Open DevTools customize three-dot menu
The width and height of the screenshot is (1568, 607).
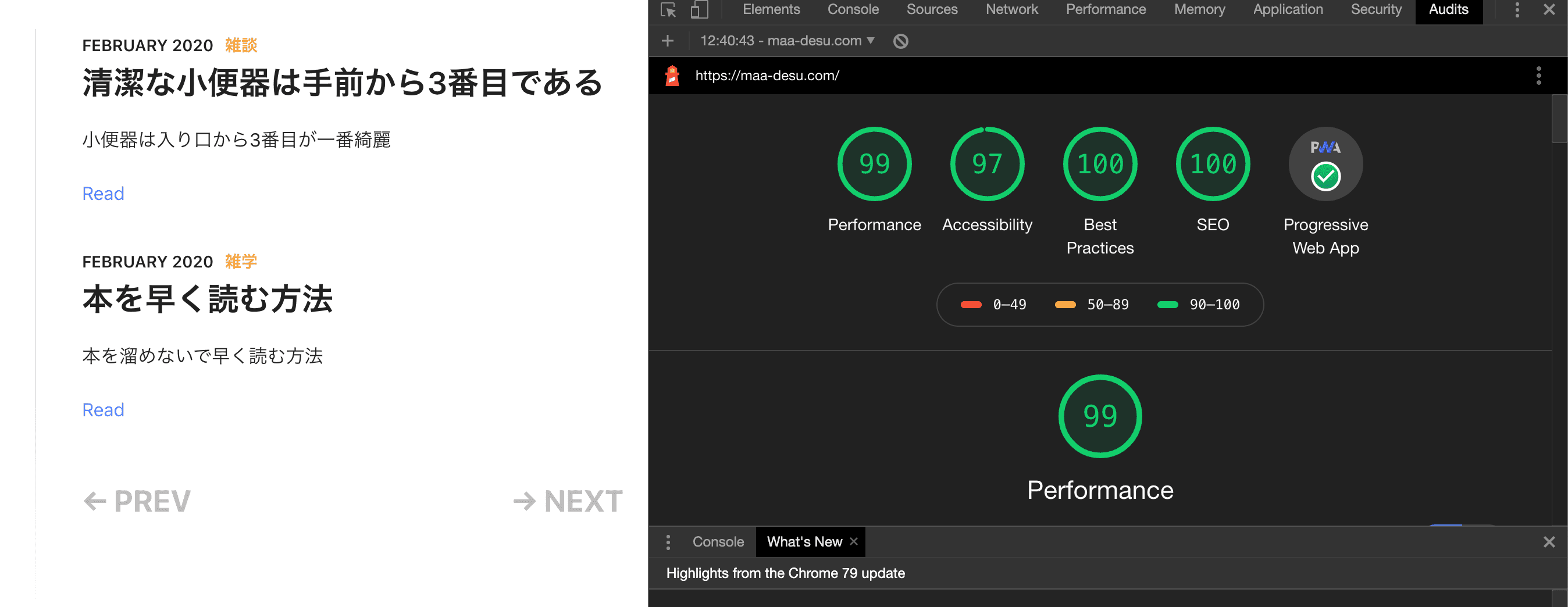1517,10
